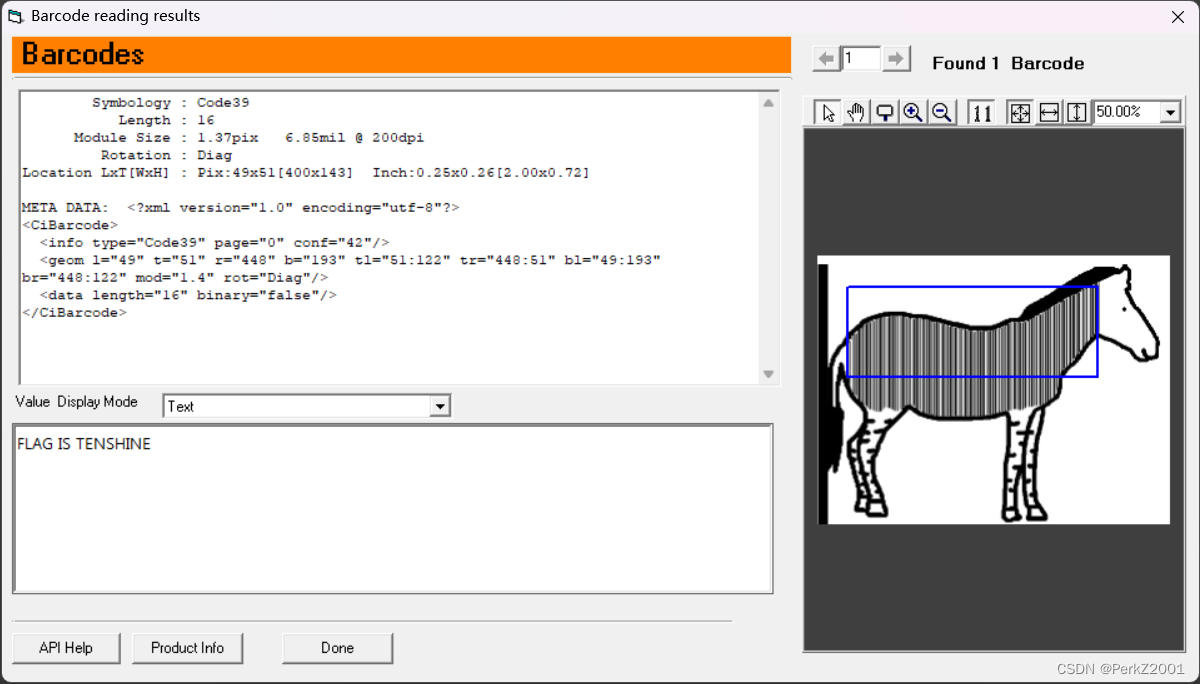The height and width of the screenshot is (684, 1200).
Task: Open the 50.00% zoom level dropdown
Action: pos(1171,113)
